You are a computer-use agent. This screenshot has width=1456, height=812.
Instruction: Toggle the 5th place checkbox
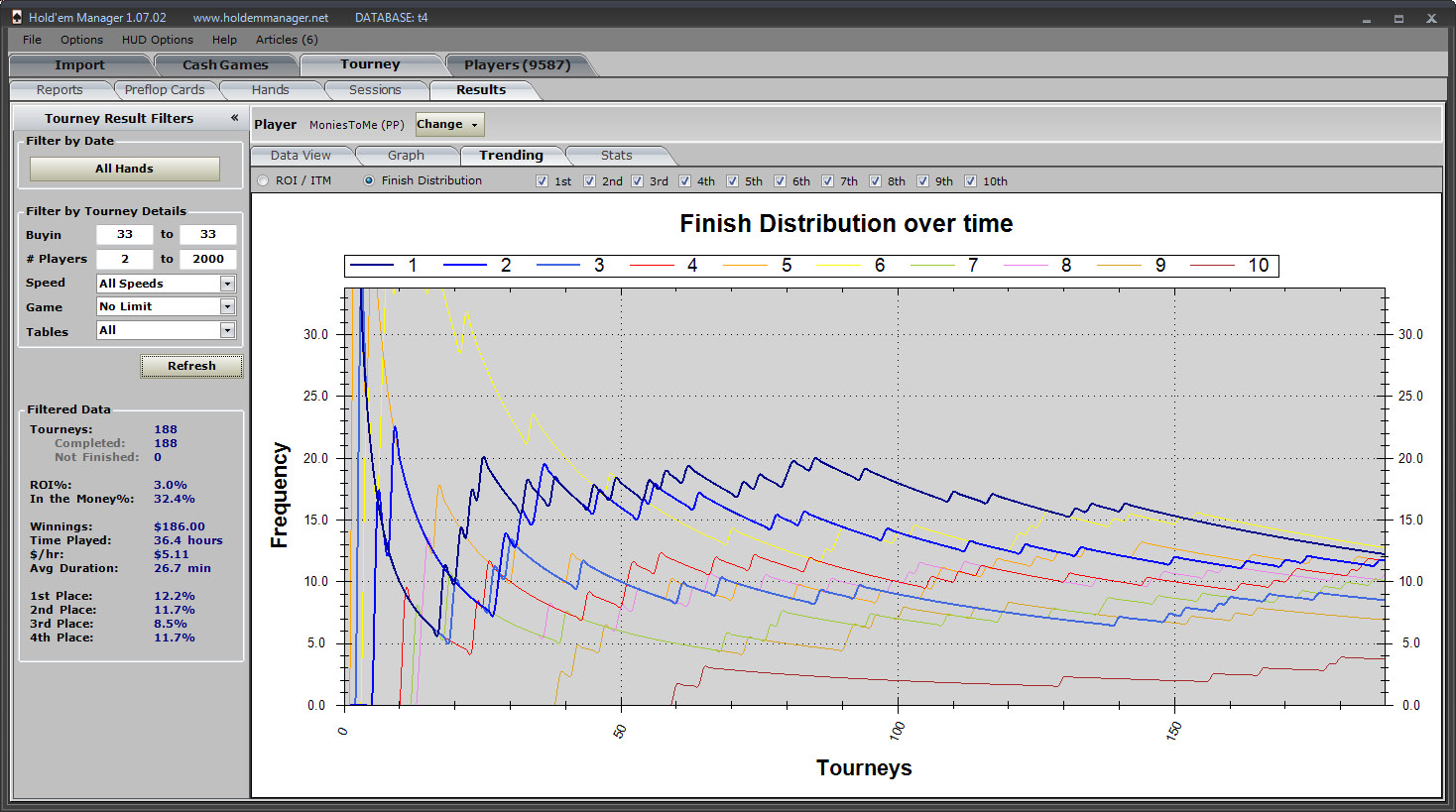point(732,181)
